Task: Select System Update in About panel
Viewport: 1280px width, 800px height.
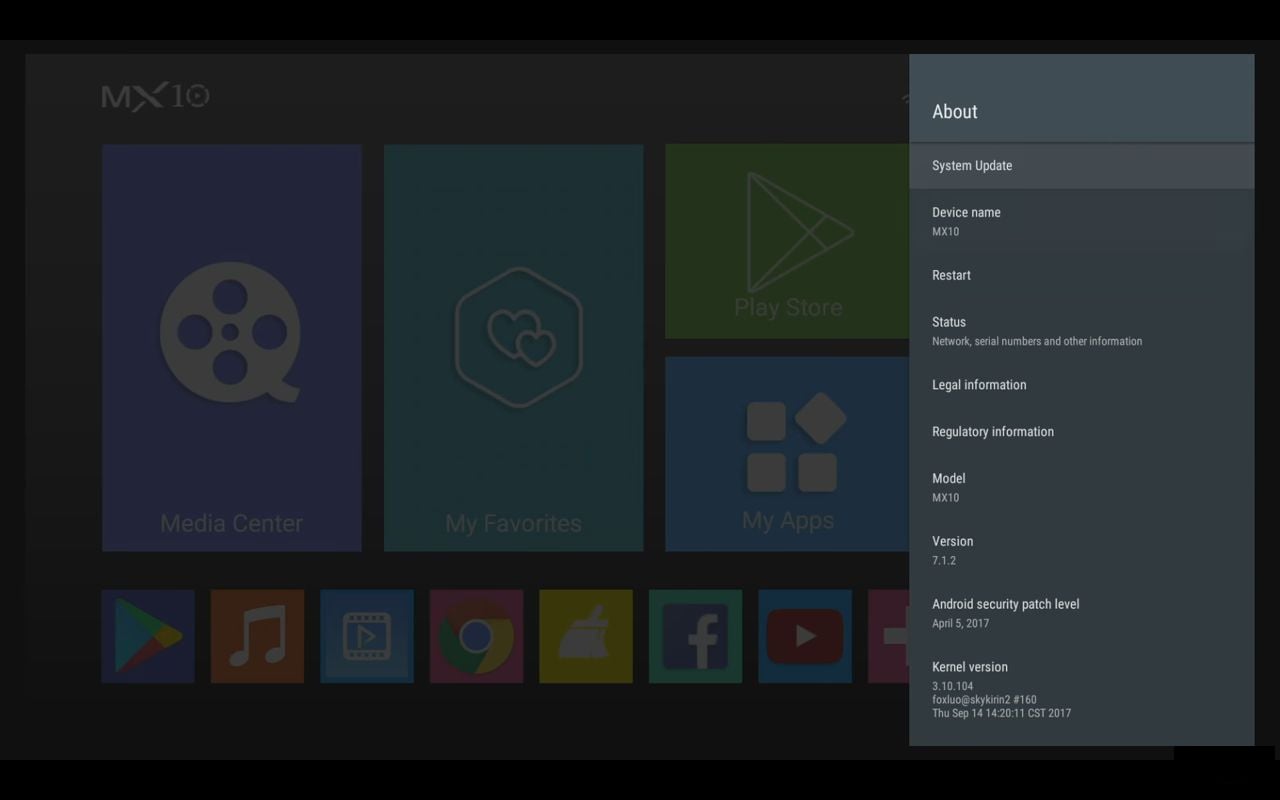Action: (x=1082, y=166)
